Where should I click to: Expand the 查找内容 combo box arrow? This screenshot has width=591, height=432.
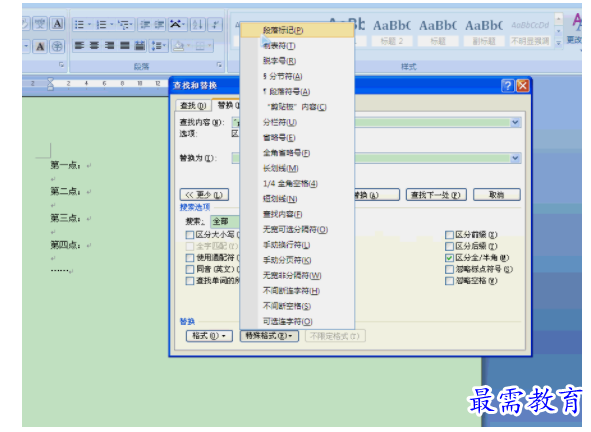(x=515, y=123)
